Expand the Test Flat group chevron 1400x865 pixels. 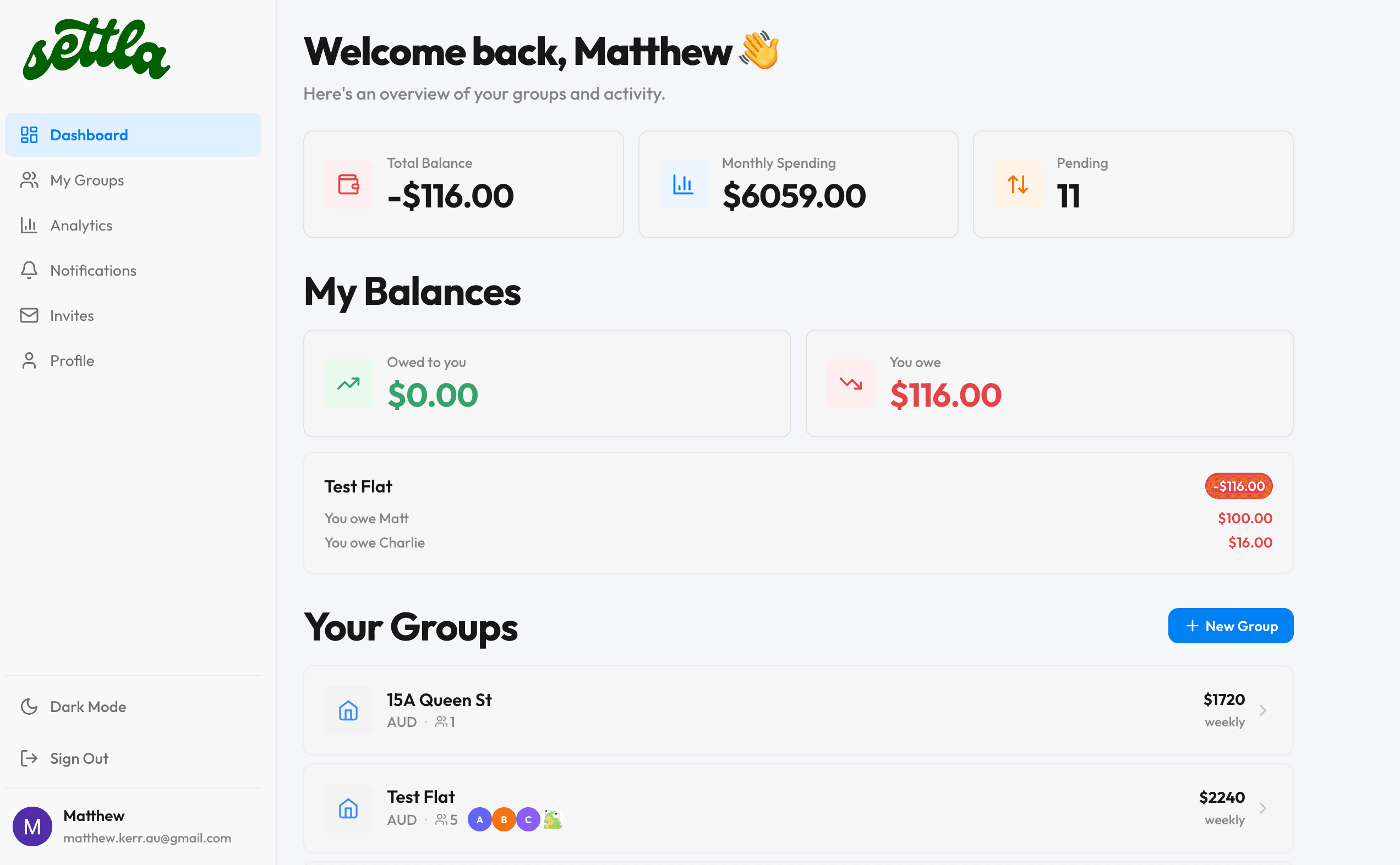coord(1262,808)
